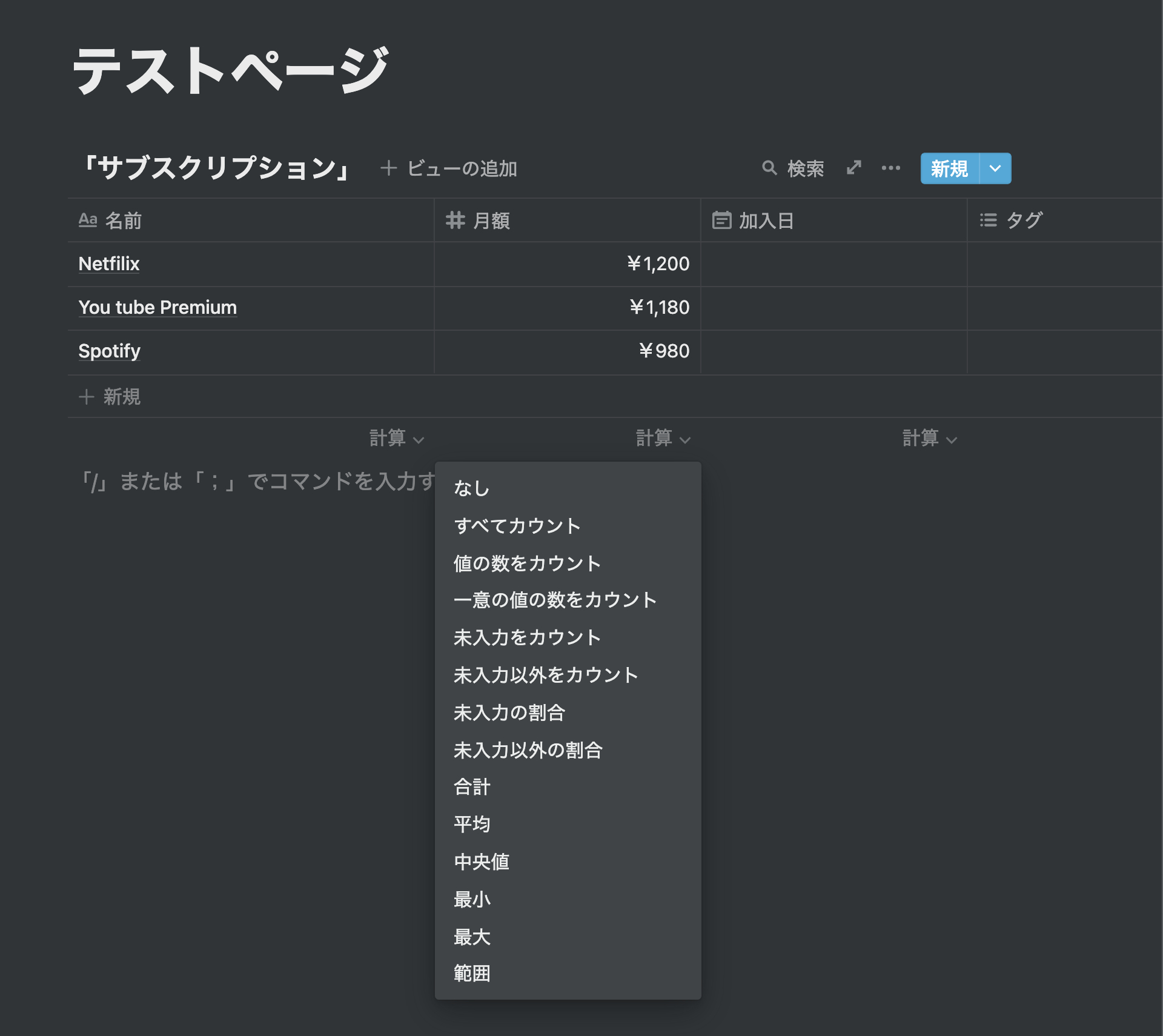Image resolution: width=1163 pixels, height=1036 pixels.
Task: Open search with the magnifier icon
Action: pyautogui.click(x=770, y=168)
